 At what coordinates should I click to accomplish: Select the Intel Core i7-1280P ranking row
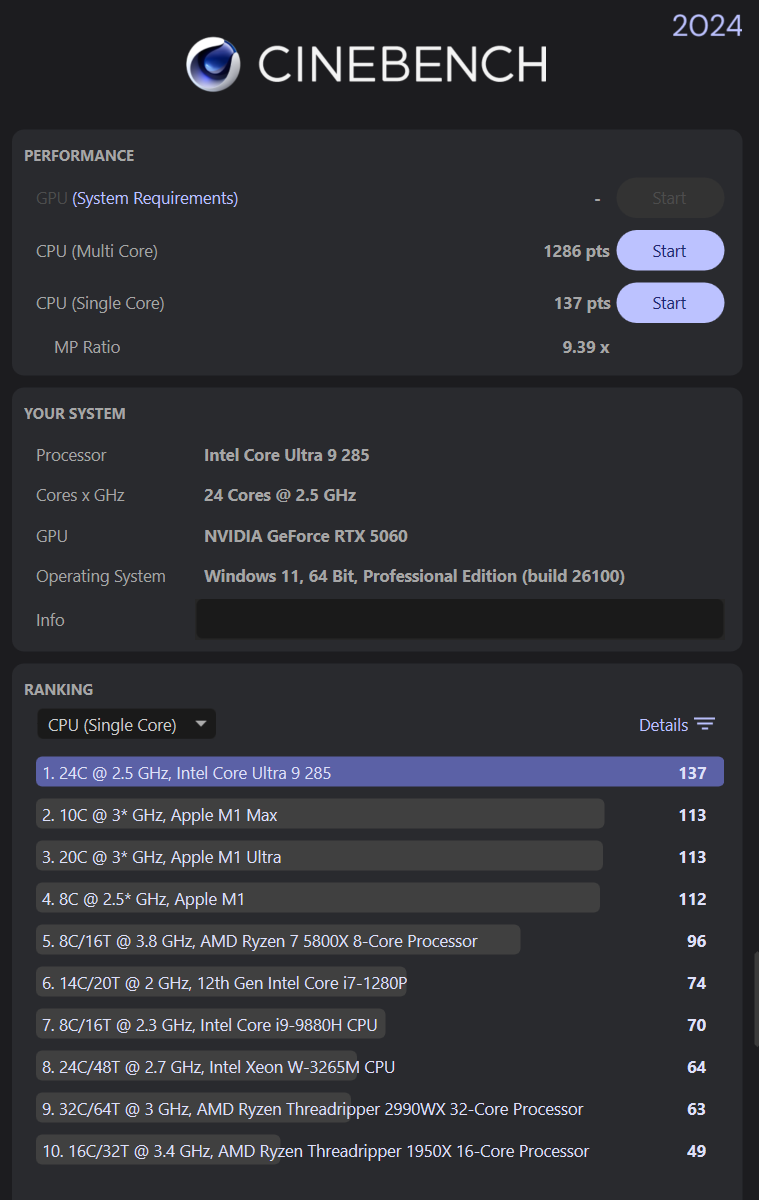[222, 983]
